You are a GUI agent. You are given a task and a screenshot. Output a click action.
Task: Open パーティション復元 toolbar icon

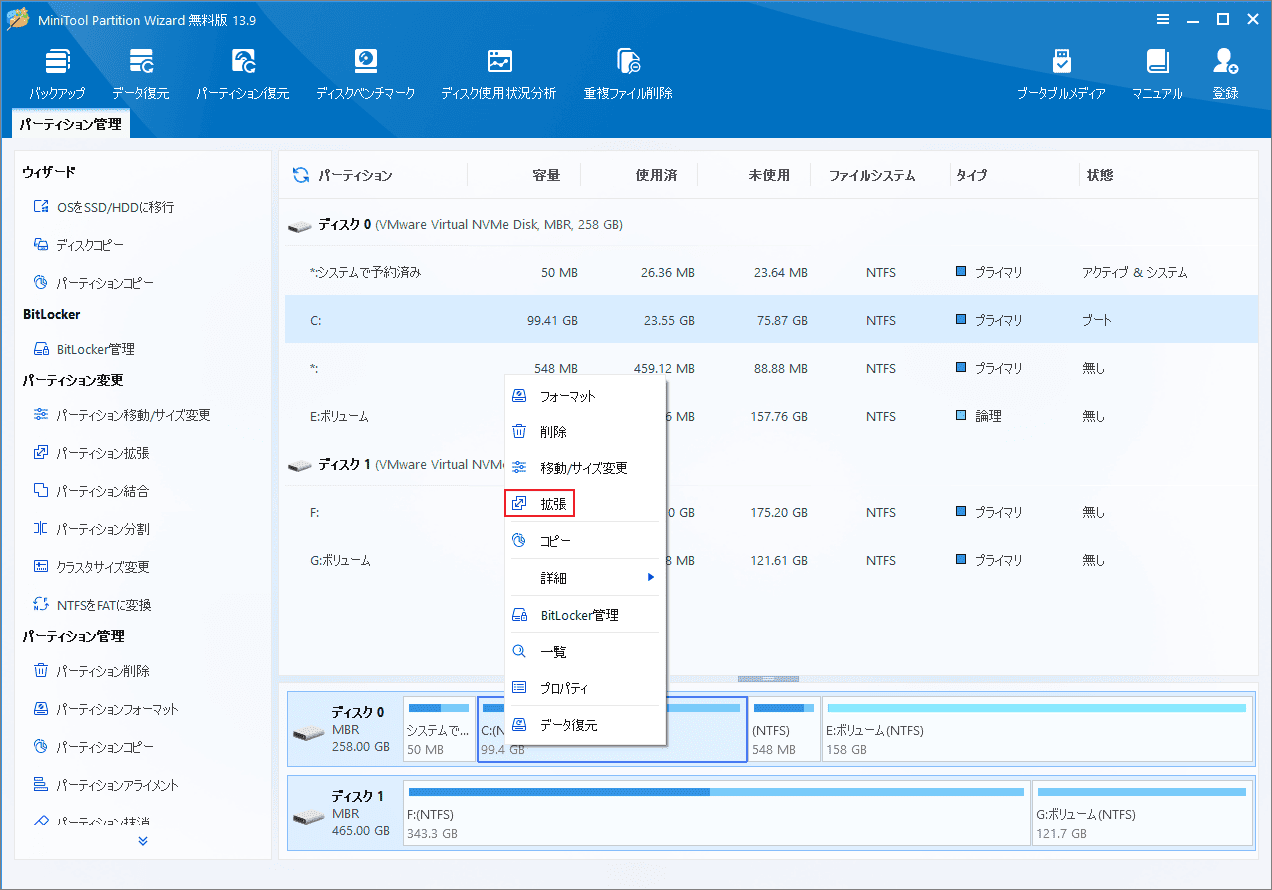tap(243, 74)
